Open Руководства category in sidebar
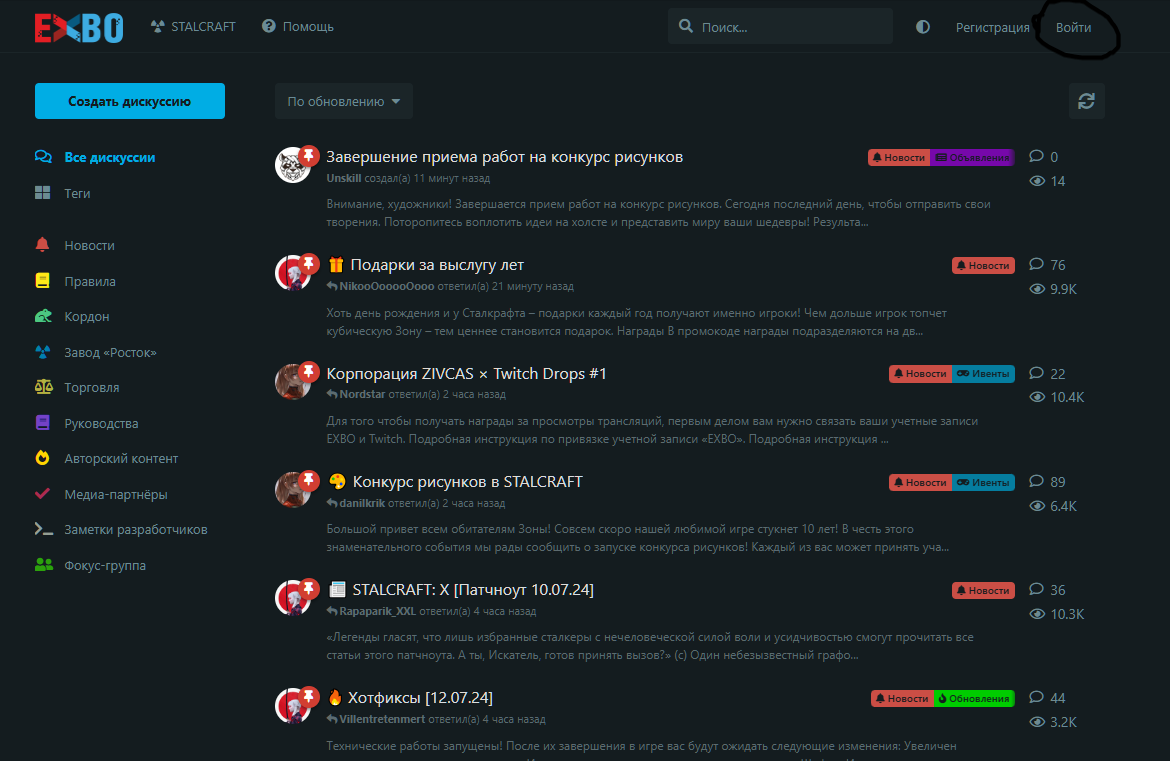 (101, 423)
